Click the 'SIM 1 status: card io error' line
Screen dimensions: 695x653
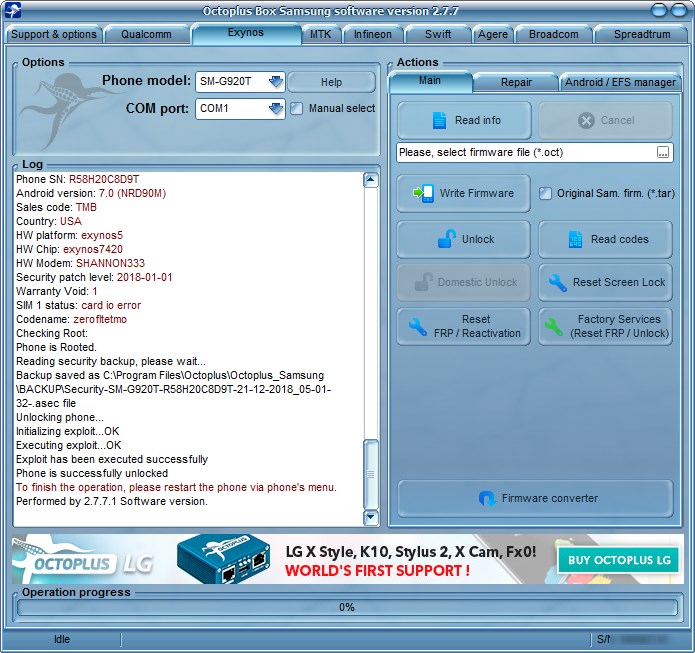point(78,305)
